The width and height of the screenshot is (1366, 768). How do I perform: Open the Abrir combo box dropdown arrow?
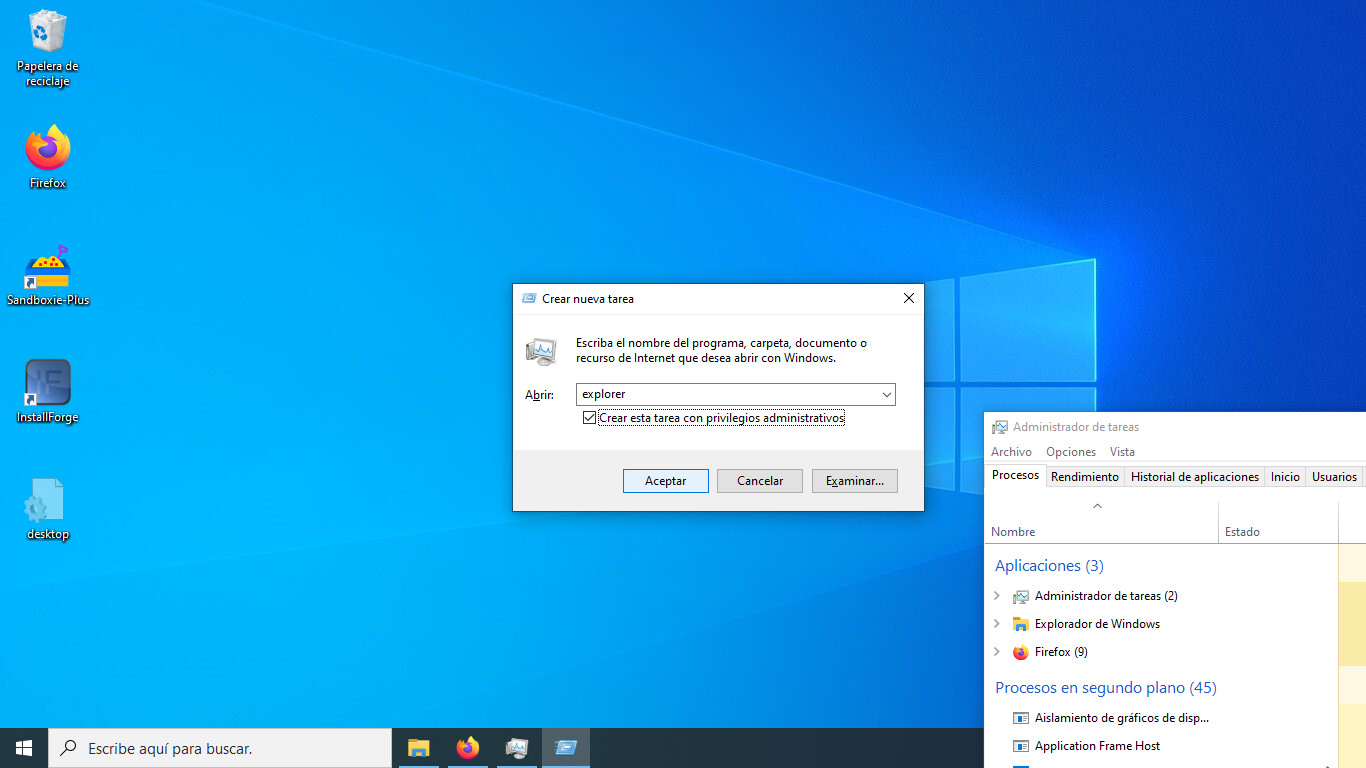[886, 395]
